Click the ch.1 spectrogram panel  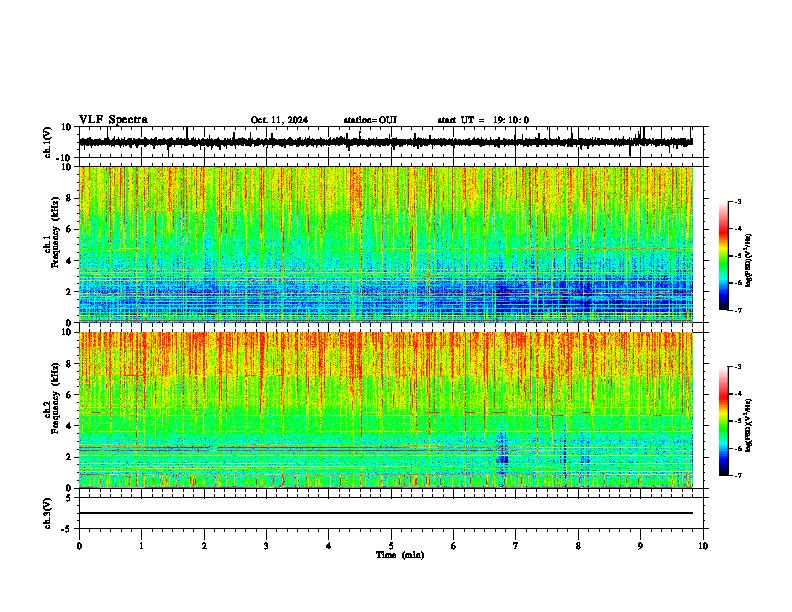(386, 244)
